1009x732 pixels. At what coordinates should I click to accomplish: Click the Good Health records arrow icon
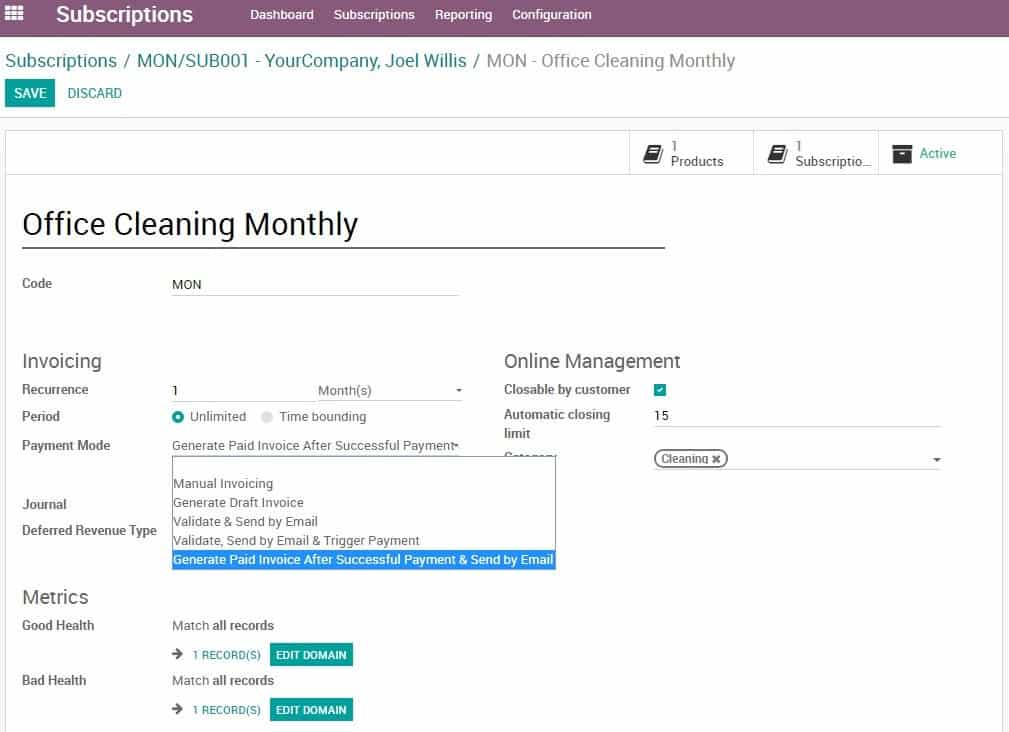[x=178, y=655]
